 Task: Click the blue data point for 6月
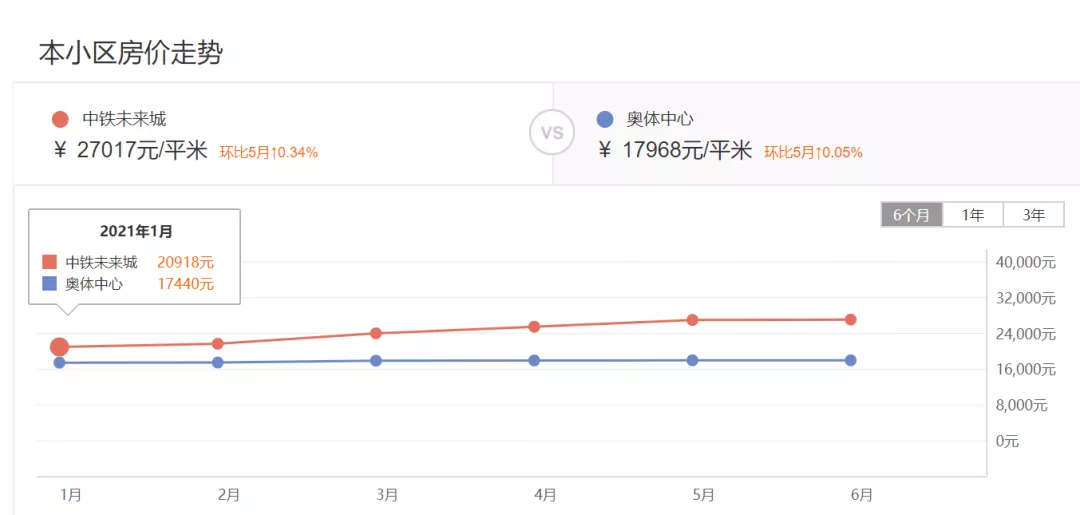tap(850, 360)
